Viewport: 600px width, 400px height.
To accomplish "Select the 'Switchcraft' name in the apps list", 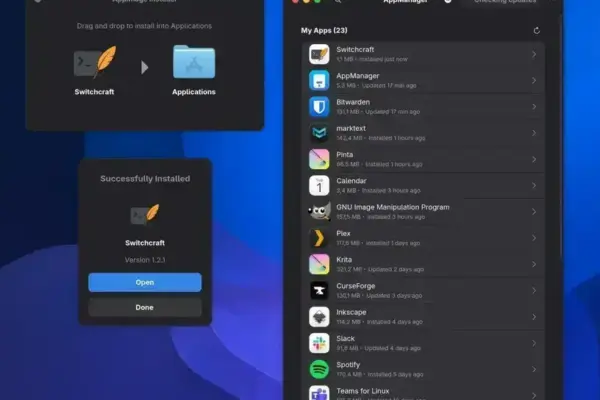I will [x=355, y=49].
